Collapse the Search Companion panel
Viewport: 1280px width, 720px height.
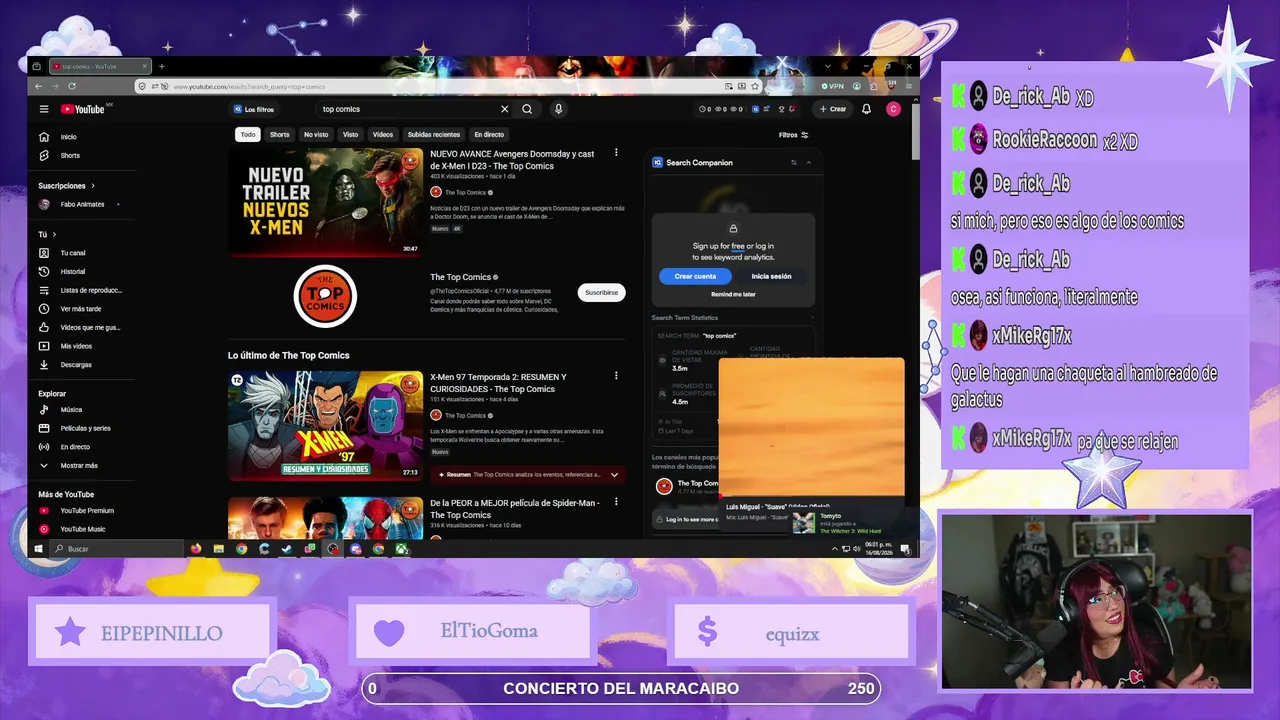coord(808,162)
